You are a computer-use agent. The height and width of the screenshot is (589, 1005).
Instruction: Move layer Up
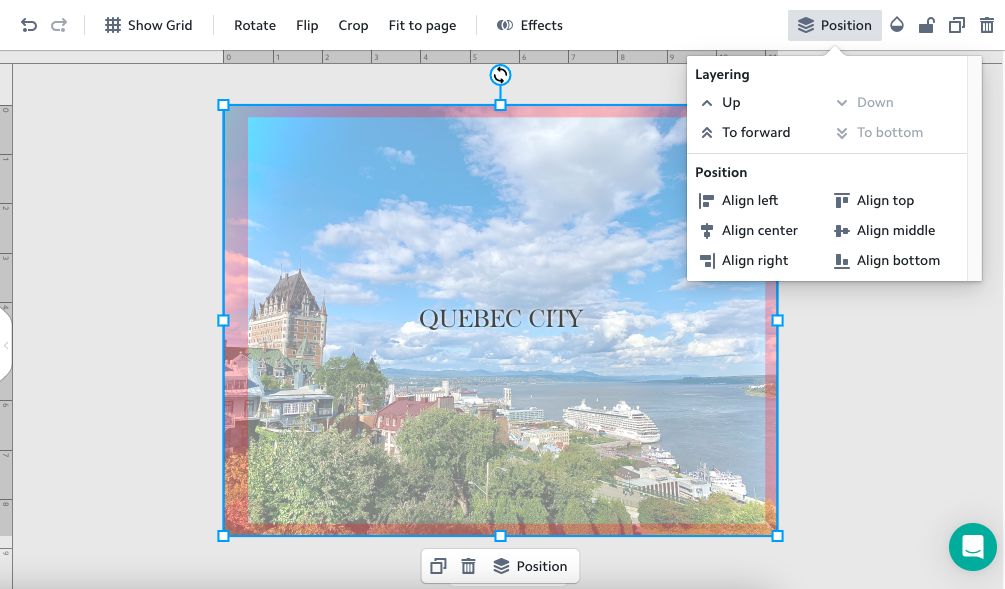pos(721,103)
